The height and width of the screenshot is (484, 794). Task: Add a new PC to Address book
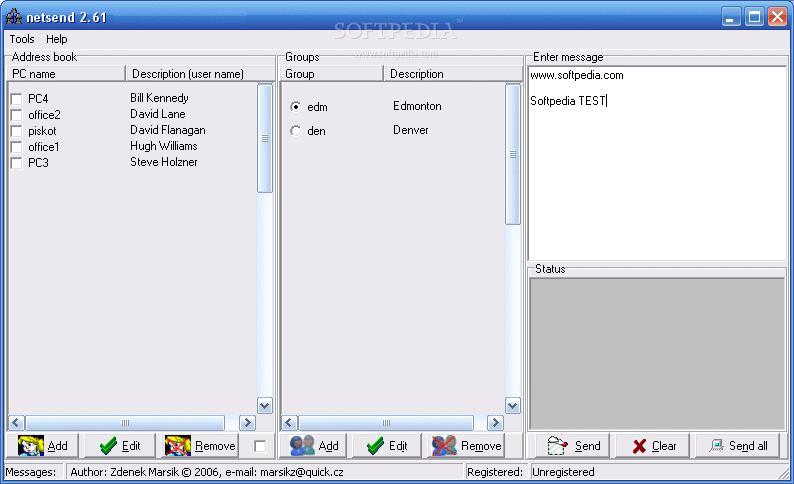(x=43, y=446)
